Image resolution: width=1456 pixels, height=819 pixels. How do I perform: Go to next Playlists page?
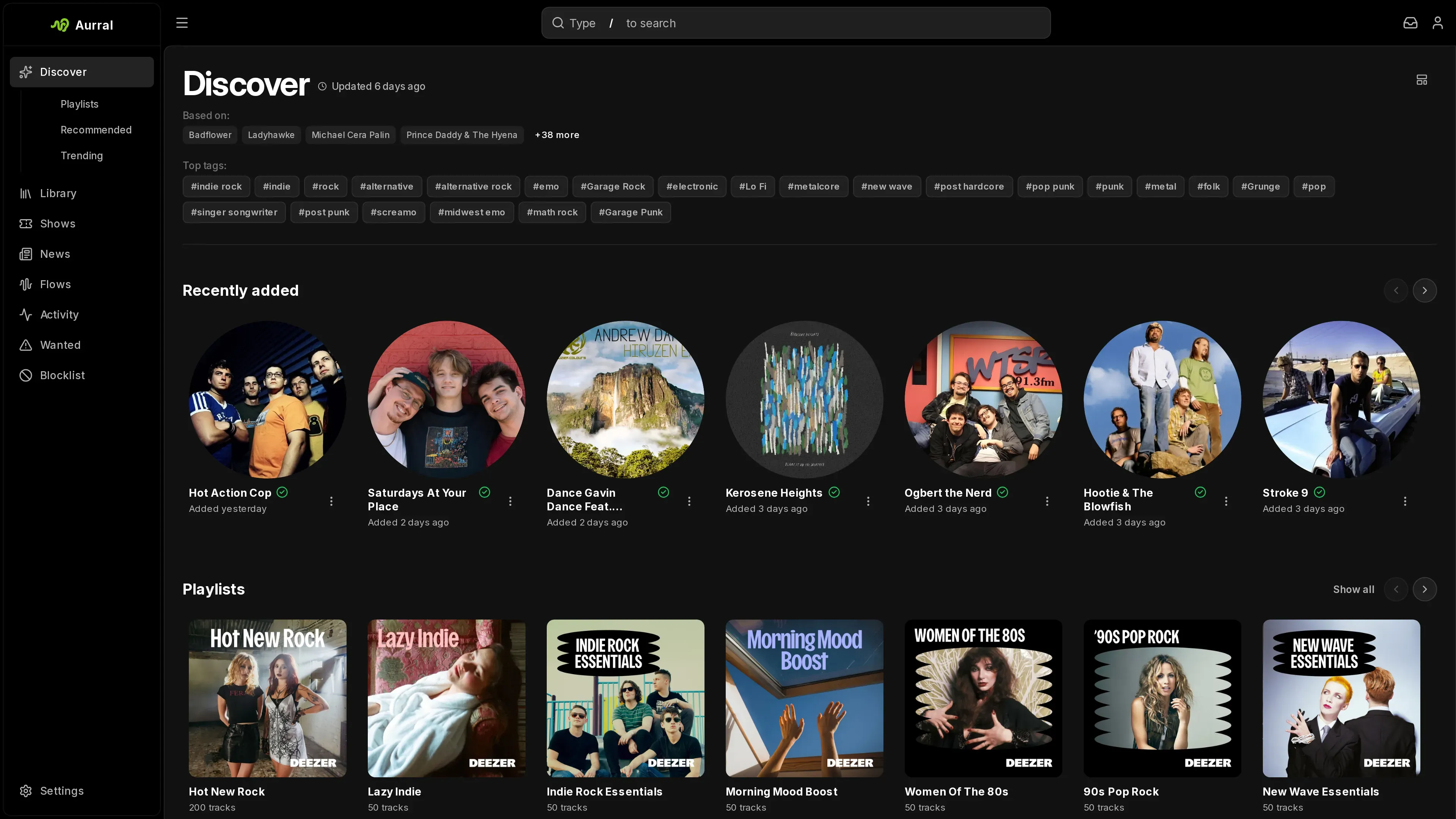coord(1425,589)
